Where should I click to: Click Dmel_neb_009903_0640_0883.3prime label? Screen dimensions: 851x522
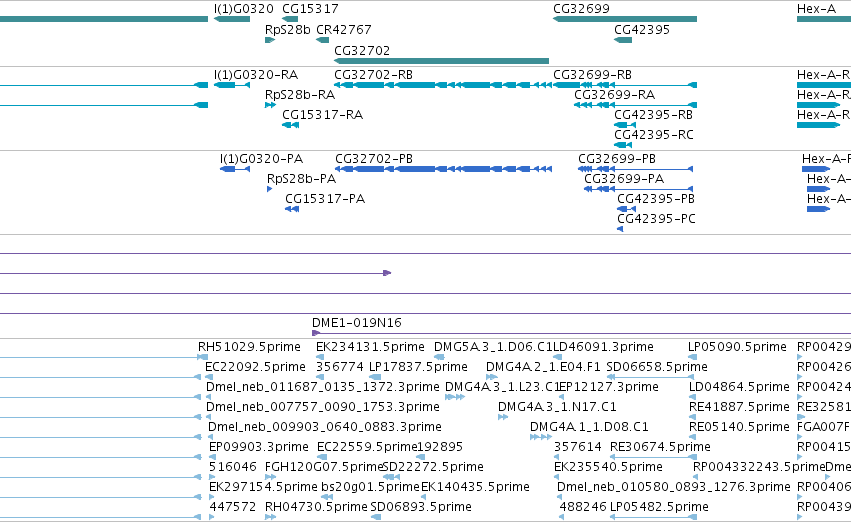pos(325,427)
